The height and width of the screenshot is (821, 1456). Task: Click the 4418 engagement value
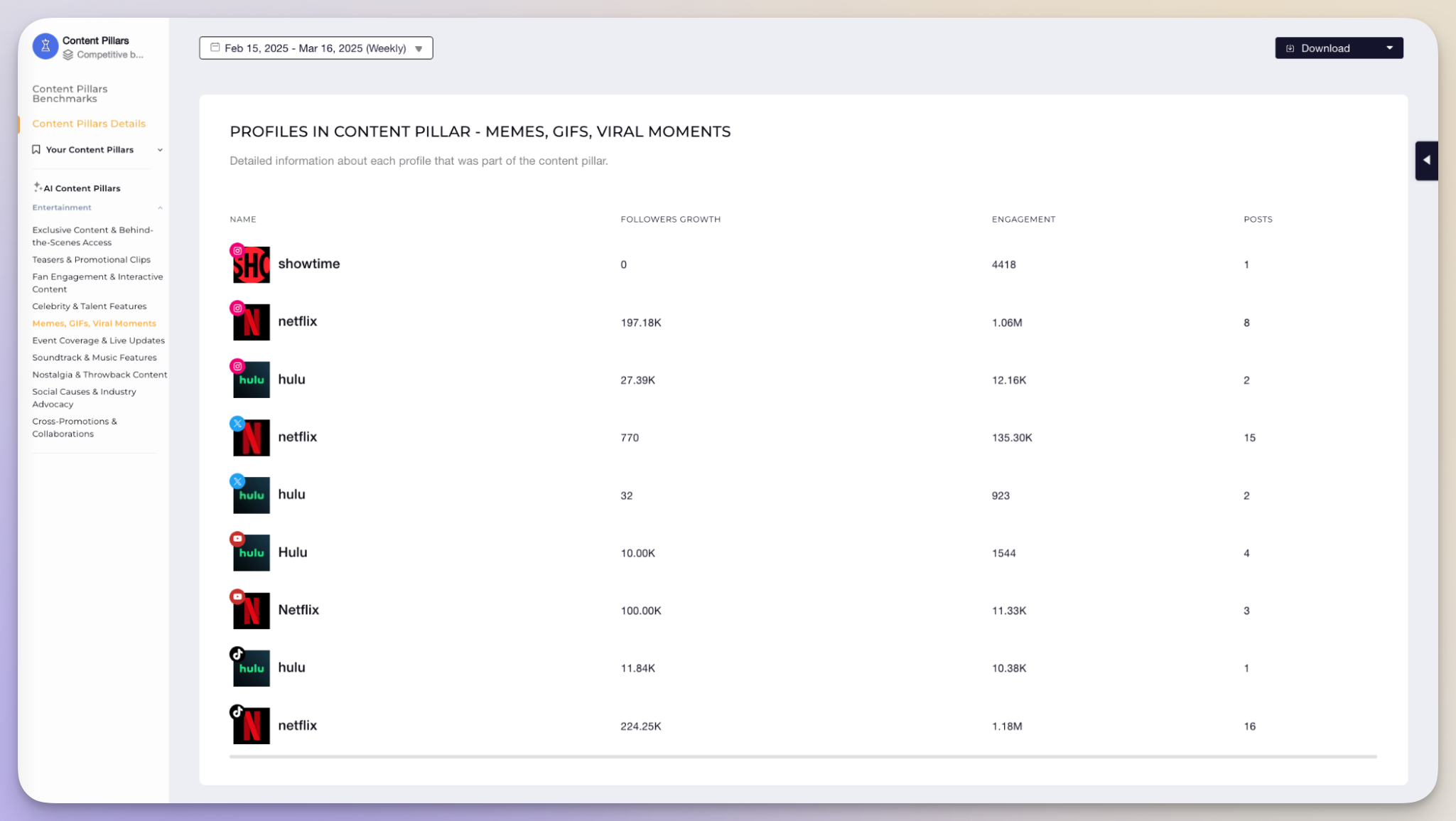pos(1003,265)
